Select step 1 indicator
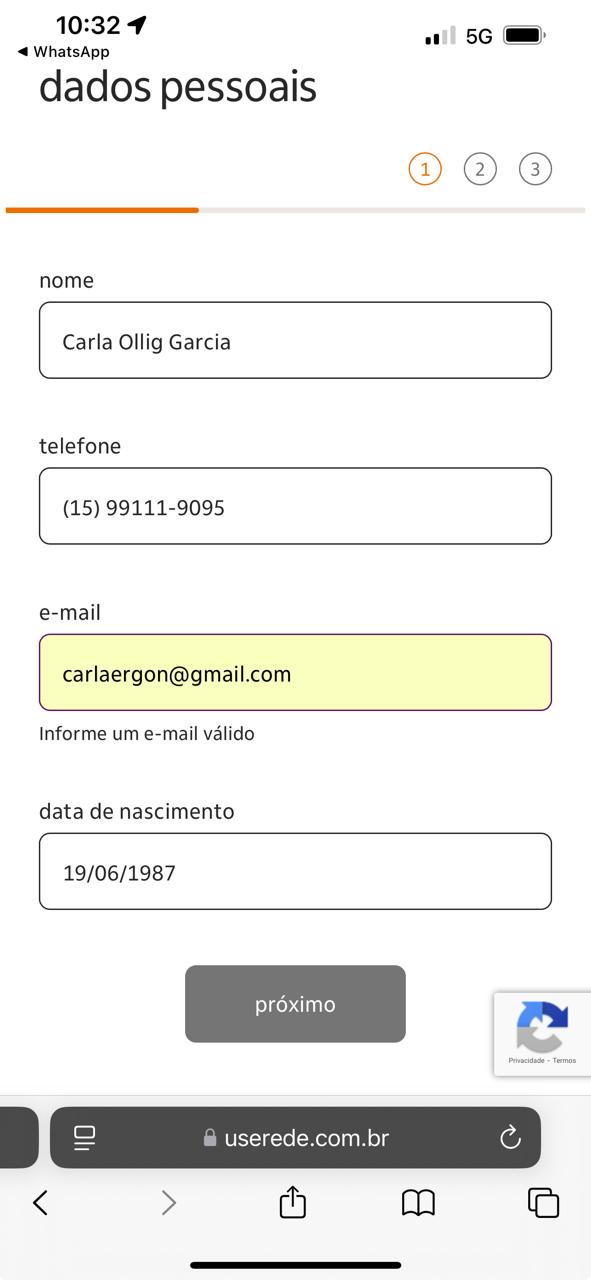This screenshot has width=591, height=1280. click(425, 168)
